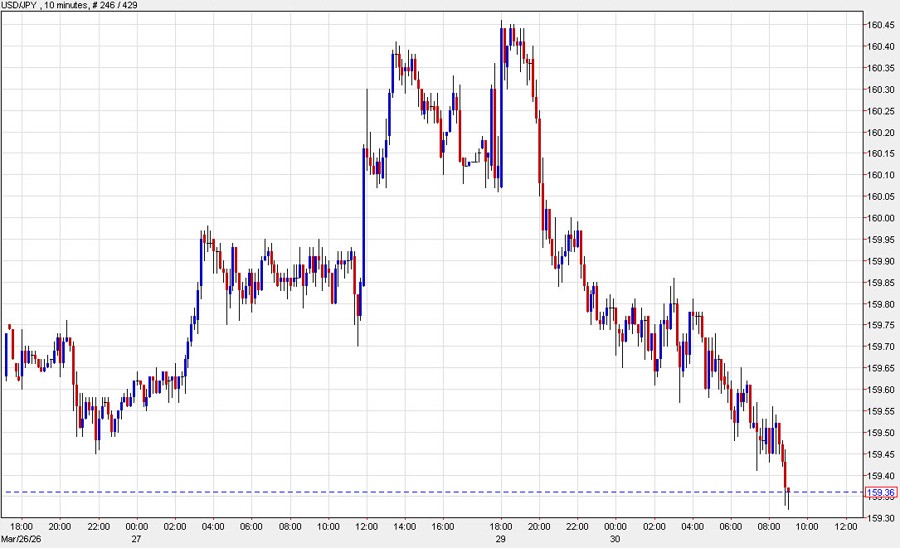Select the 160.35 price level label
This screenshot has width=900, height=548.
click(x=880, y=68)
